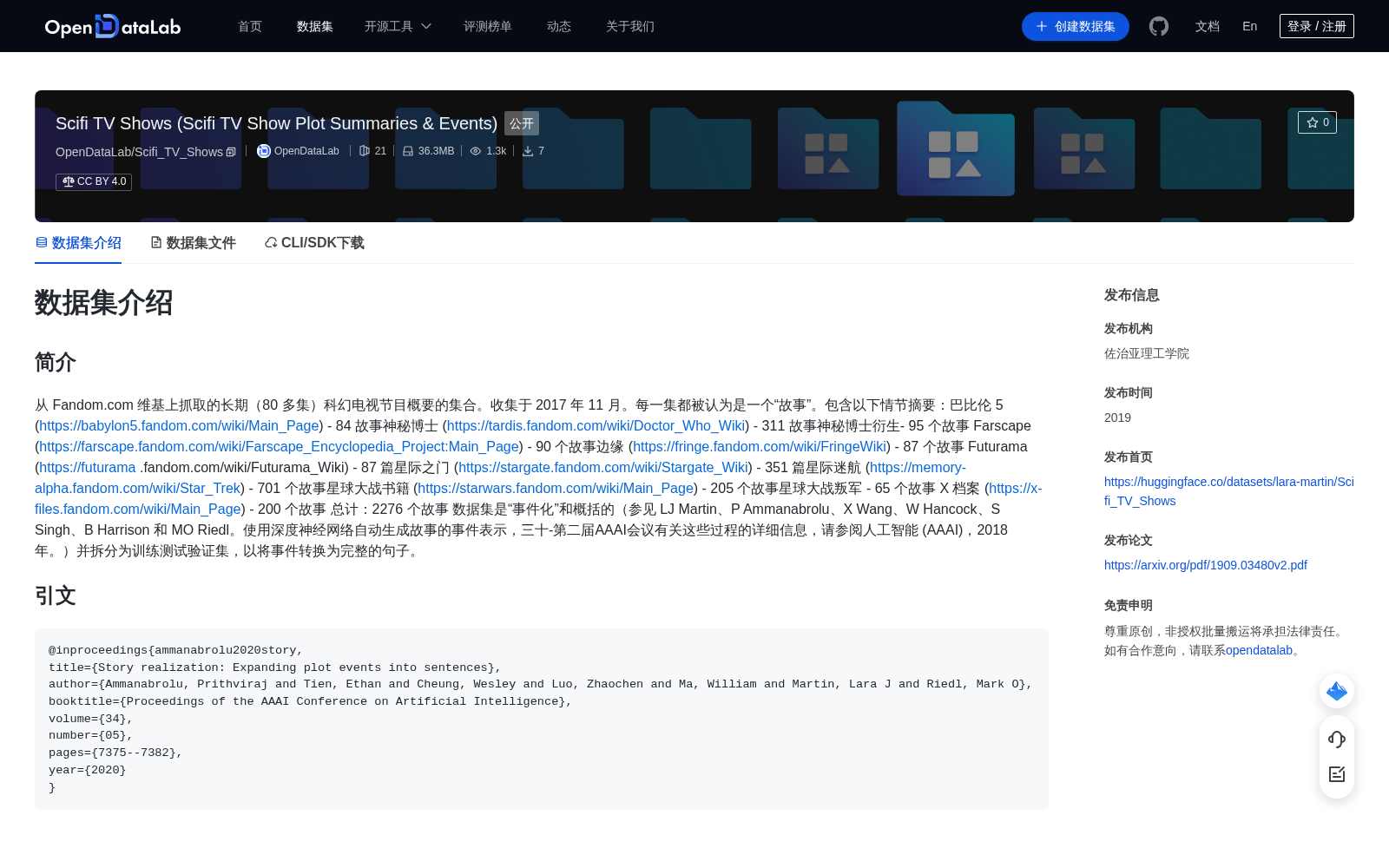This screenshot has width=1389, height=868.
Task: Click the 简介 heading
Action: 56,362
